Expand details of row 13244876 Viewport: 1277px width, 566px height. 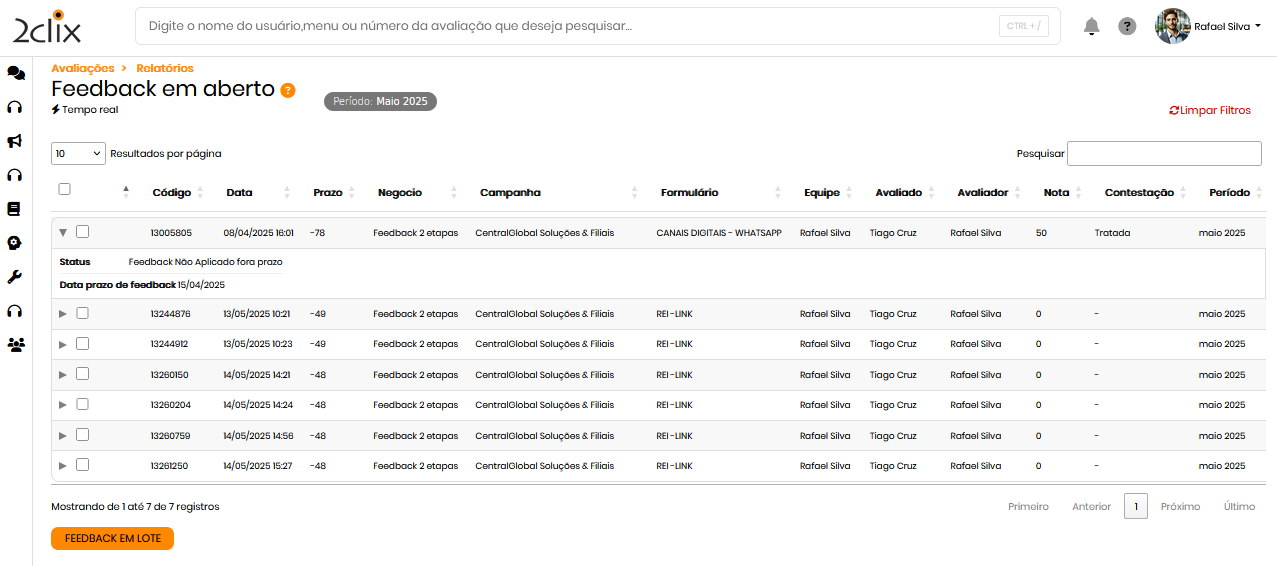coord(63,314)
